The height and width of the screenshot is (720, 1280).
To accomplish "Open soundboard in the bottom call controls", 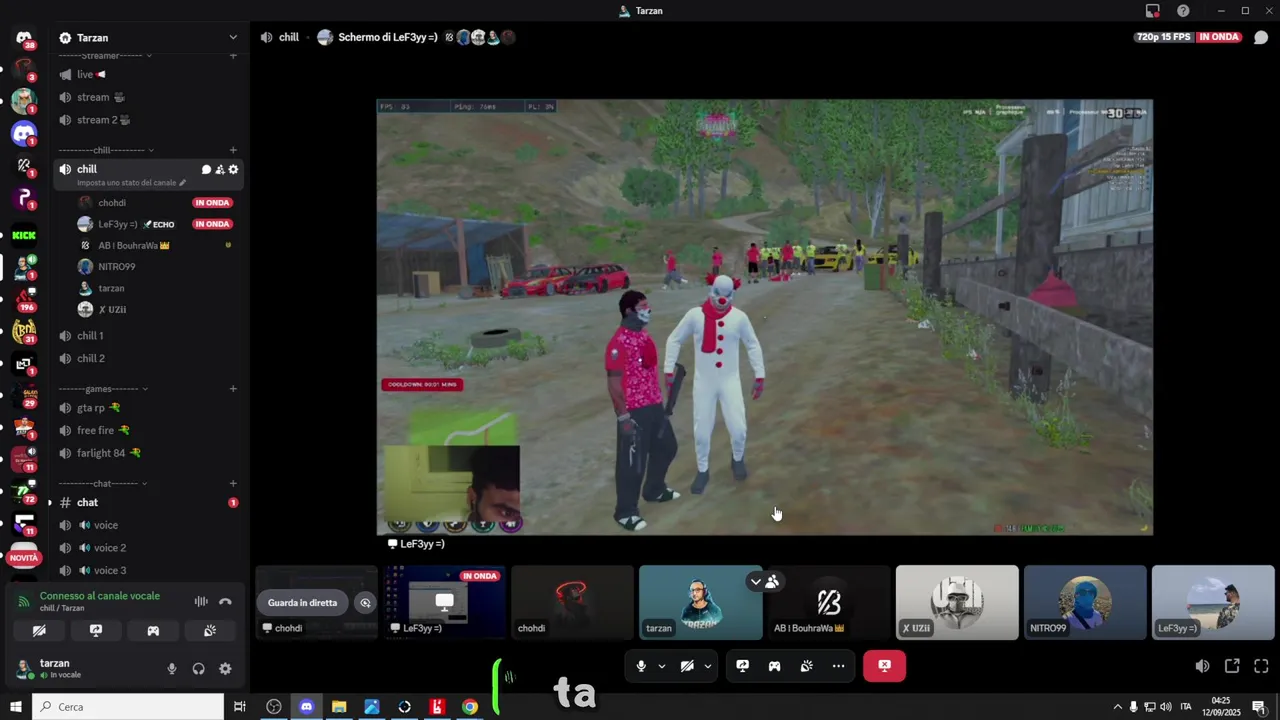I will [x=806, y=666].
